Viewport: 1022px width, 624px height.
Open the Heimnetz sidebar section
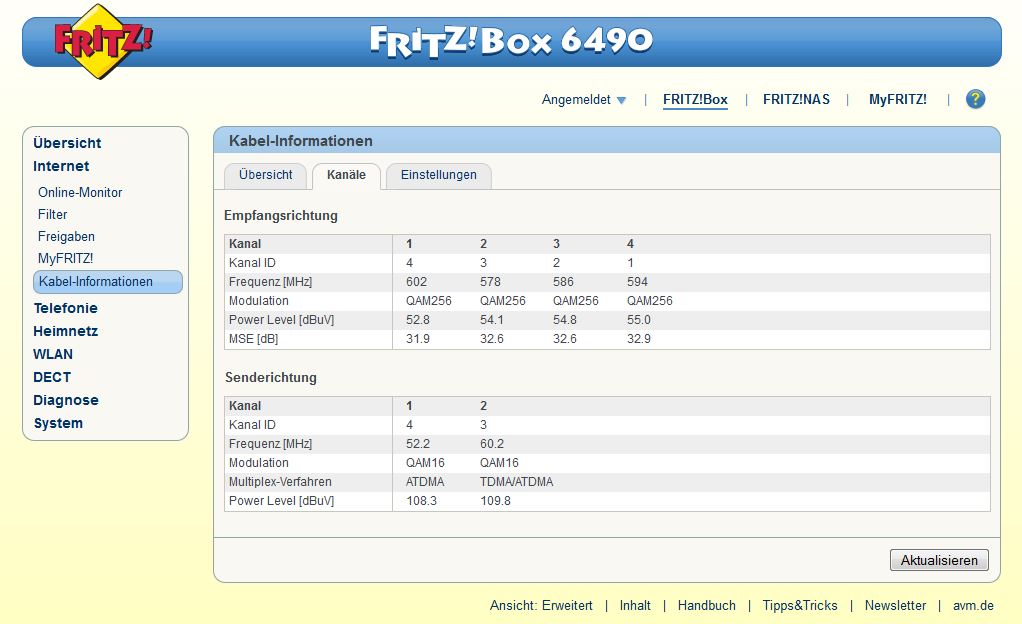click(x=66, y=331)
